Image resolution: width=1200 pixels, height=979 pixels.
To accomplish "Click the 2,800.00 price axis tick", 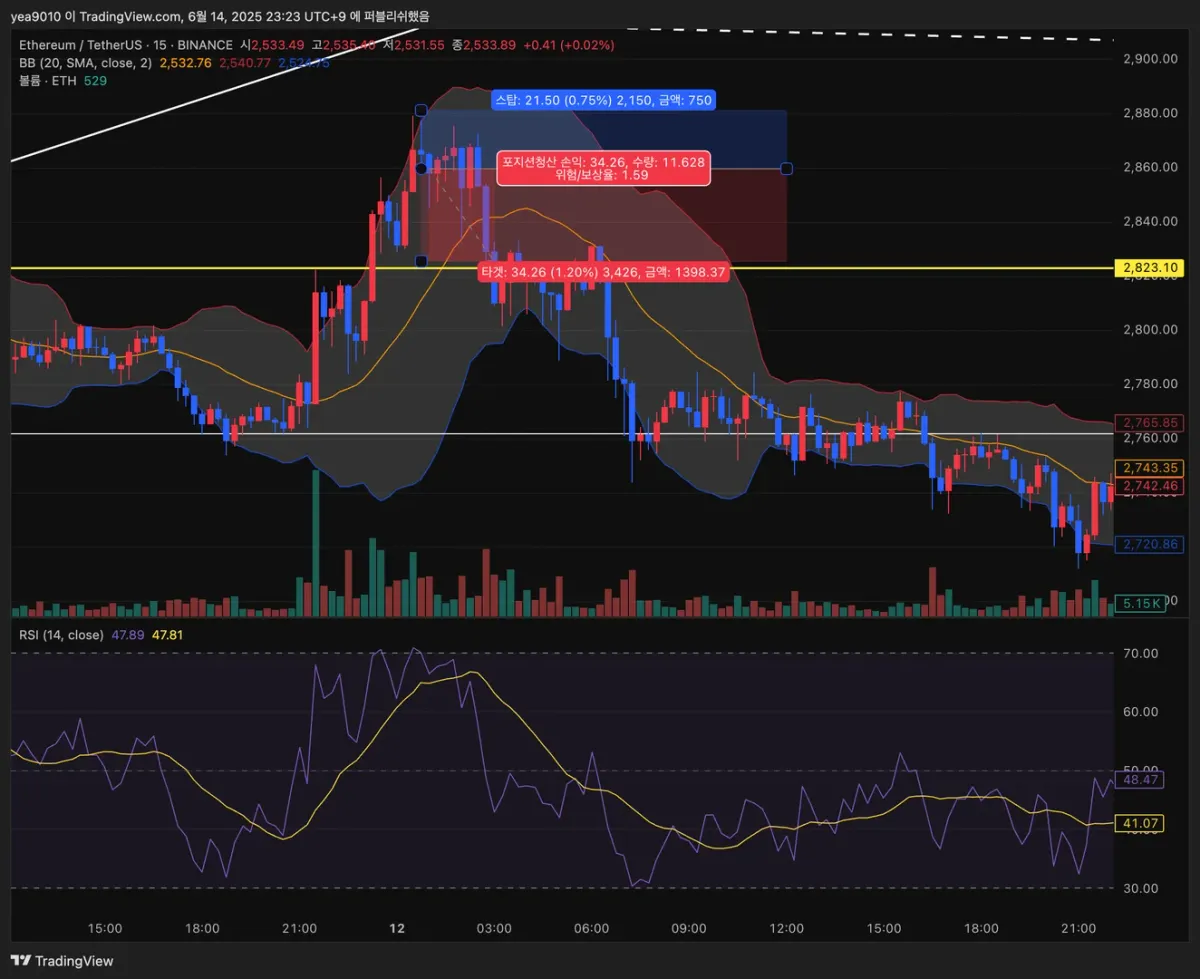I will [1148, 329].
